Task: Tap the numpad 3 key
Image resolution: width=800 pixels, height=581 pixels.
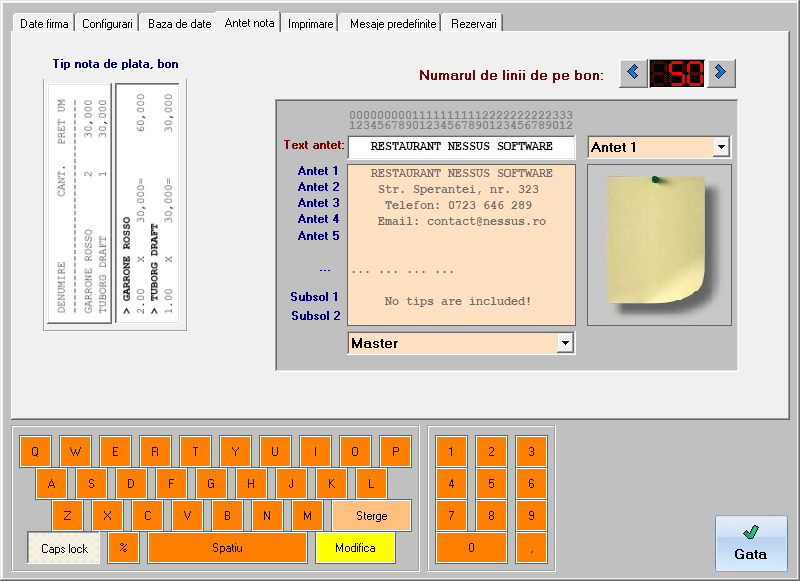Action: pyautogui.click(x=531, y=451)
